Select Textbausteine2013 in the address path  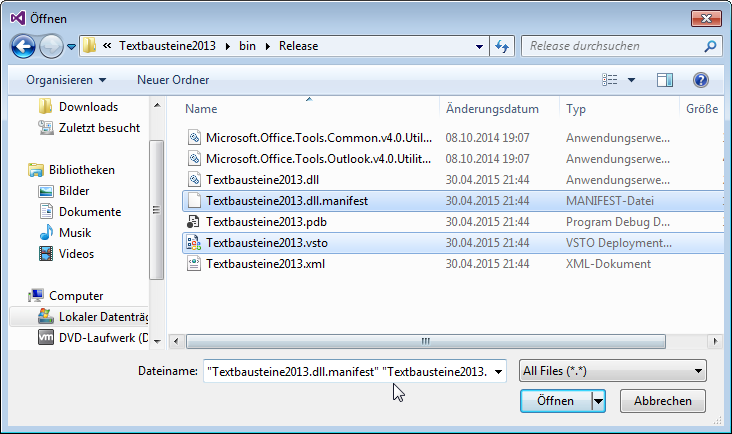167,46
